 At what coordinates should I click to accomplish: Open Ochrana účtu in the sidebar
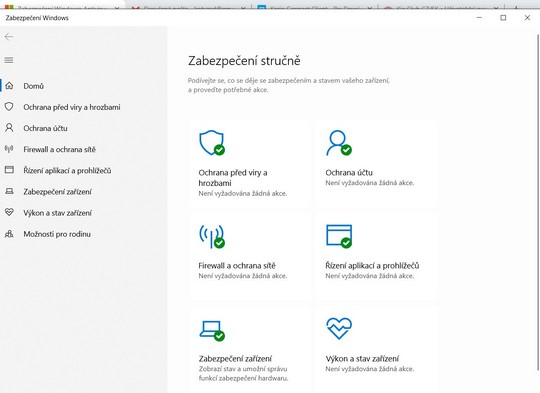(45, 128)
